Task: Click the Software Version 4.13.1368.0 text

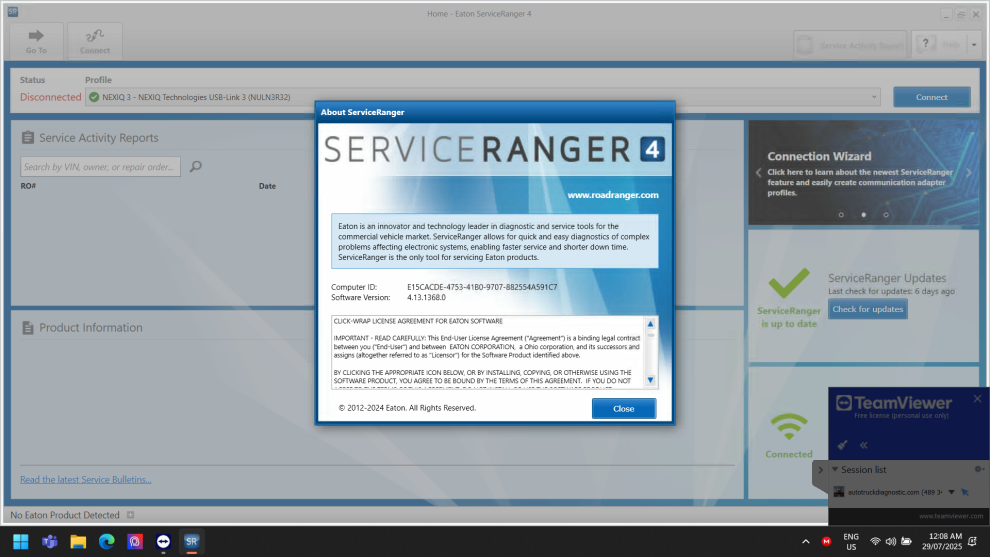Action: click(426, 297)
